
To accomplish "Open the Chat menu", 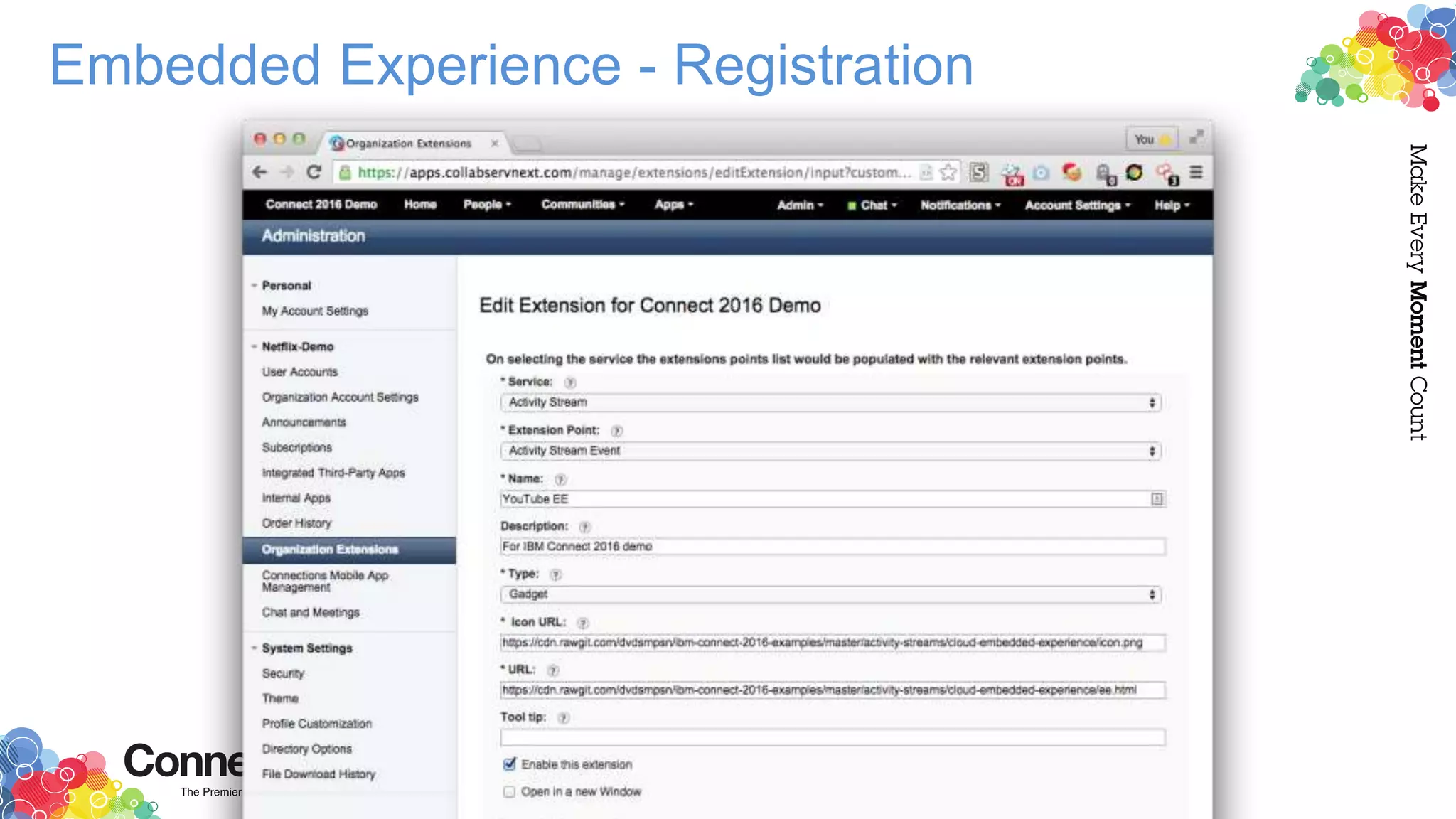I will [872, 205].
